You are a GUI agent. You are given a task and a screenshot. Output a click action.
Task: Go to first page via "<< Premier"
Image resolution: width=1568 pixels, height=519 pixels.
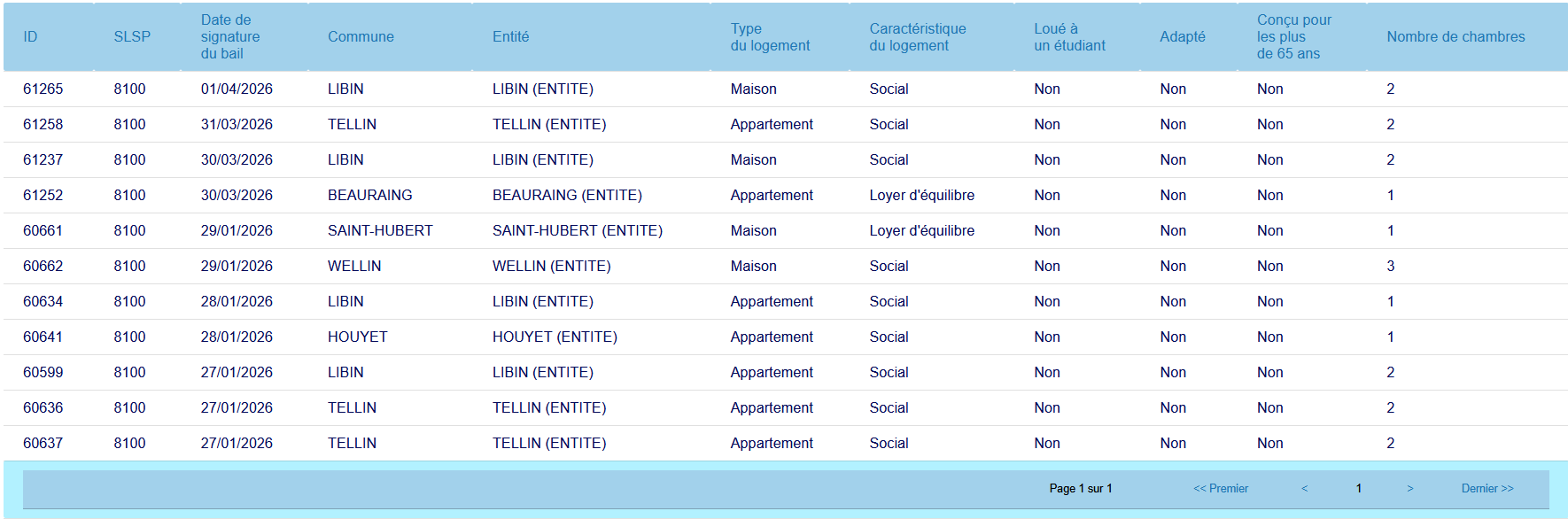(1220, 489)
